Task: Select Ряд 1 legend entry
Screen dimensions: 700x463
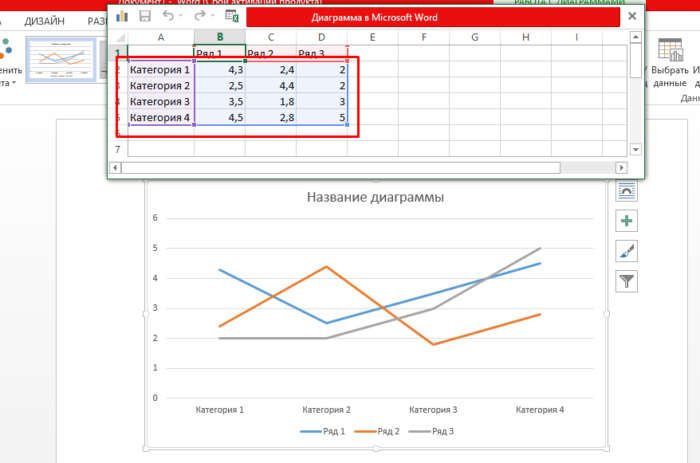Action: (323, 431)
